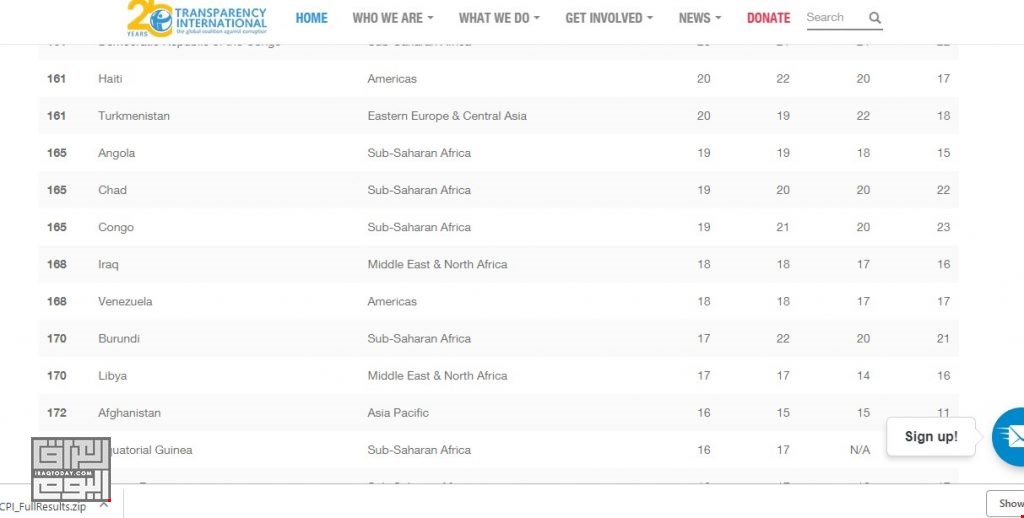Go to the HOME menu item
The image size is (1024, 518).
tap(312, 18)
